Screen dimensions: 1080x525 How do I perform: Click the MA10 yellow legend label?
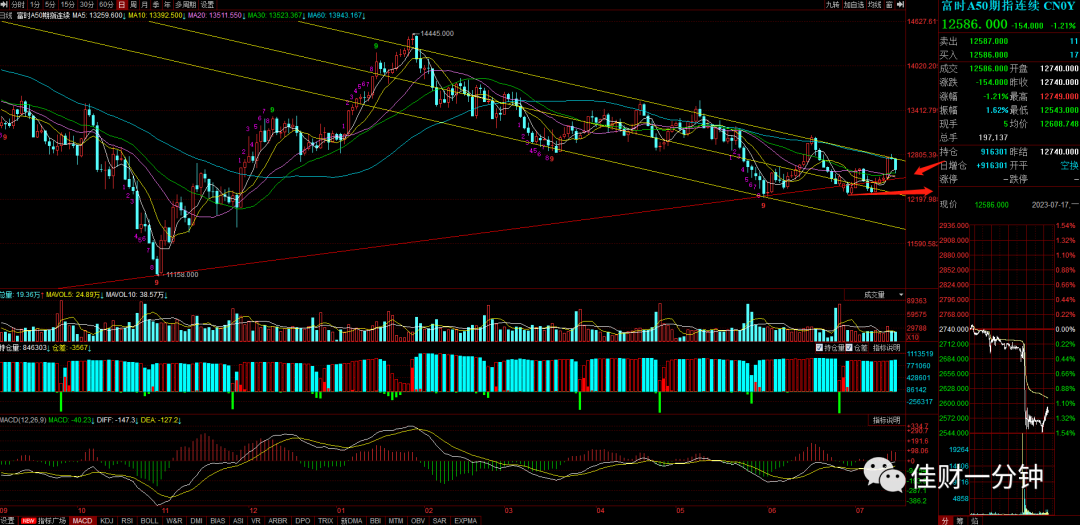tap(155, 15)
